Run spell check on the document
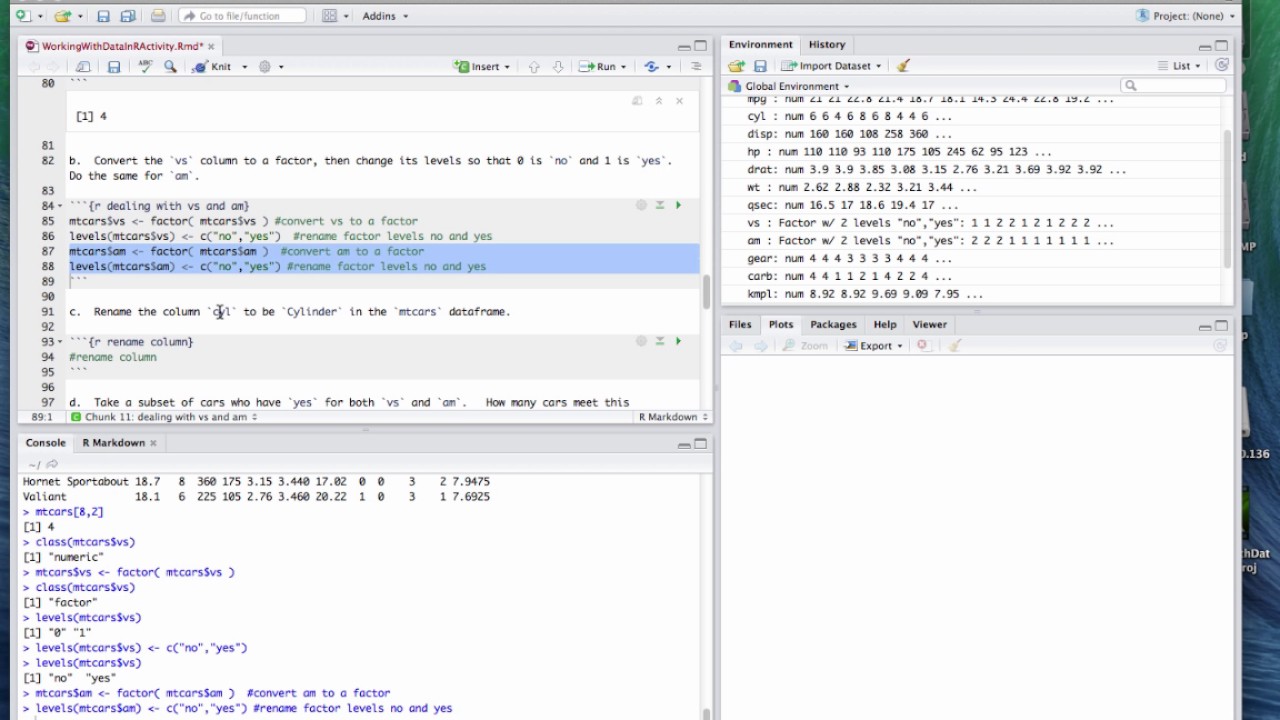Viewport: 1280px width, 720px height. click(146, 67)
